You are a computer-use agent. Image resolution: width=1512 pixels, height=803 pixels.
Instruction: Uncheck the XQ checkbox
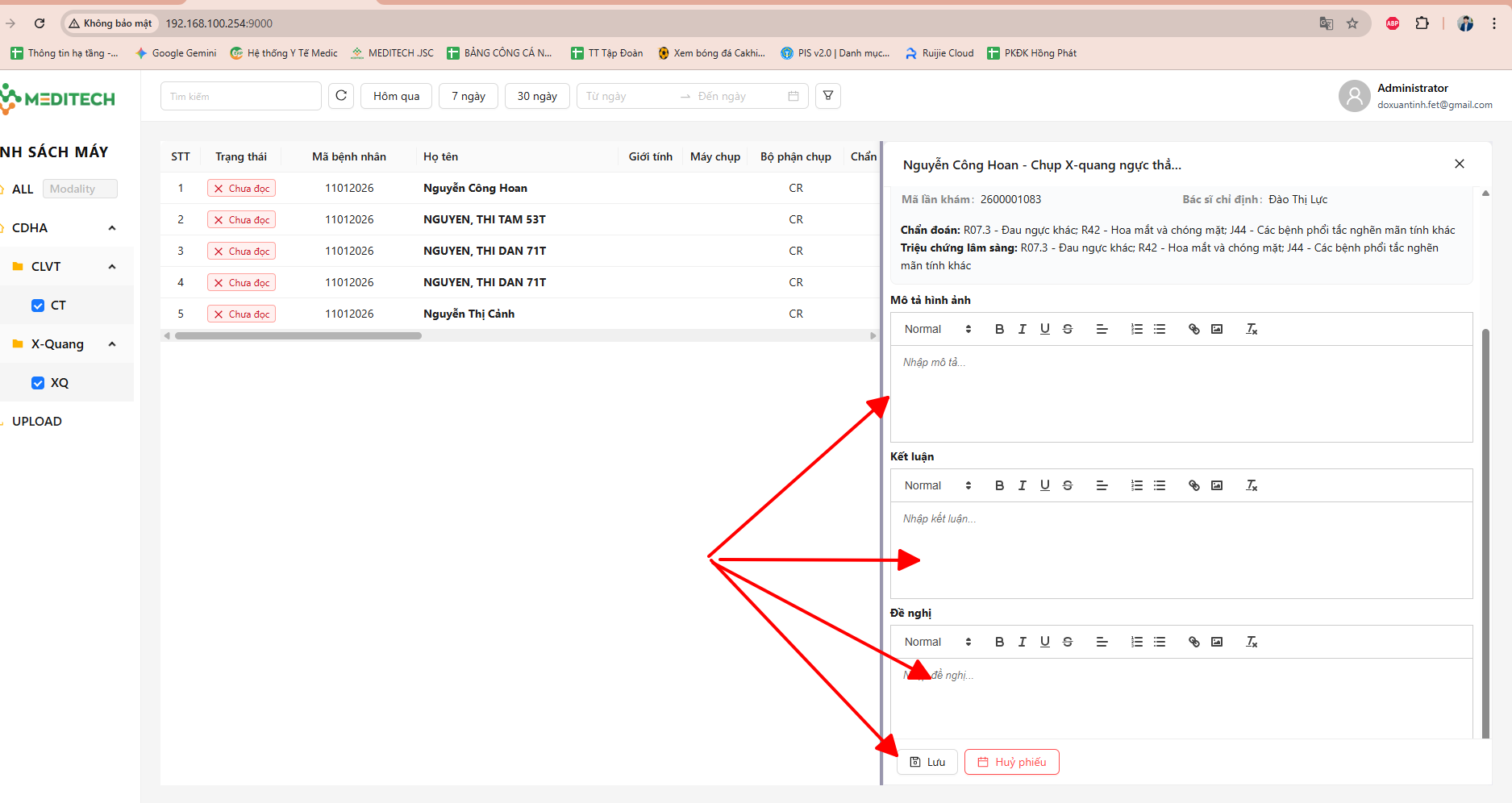pos(38,383)
